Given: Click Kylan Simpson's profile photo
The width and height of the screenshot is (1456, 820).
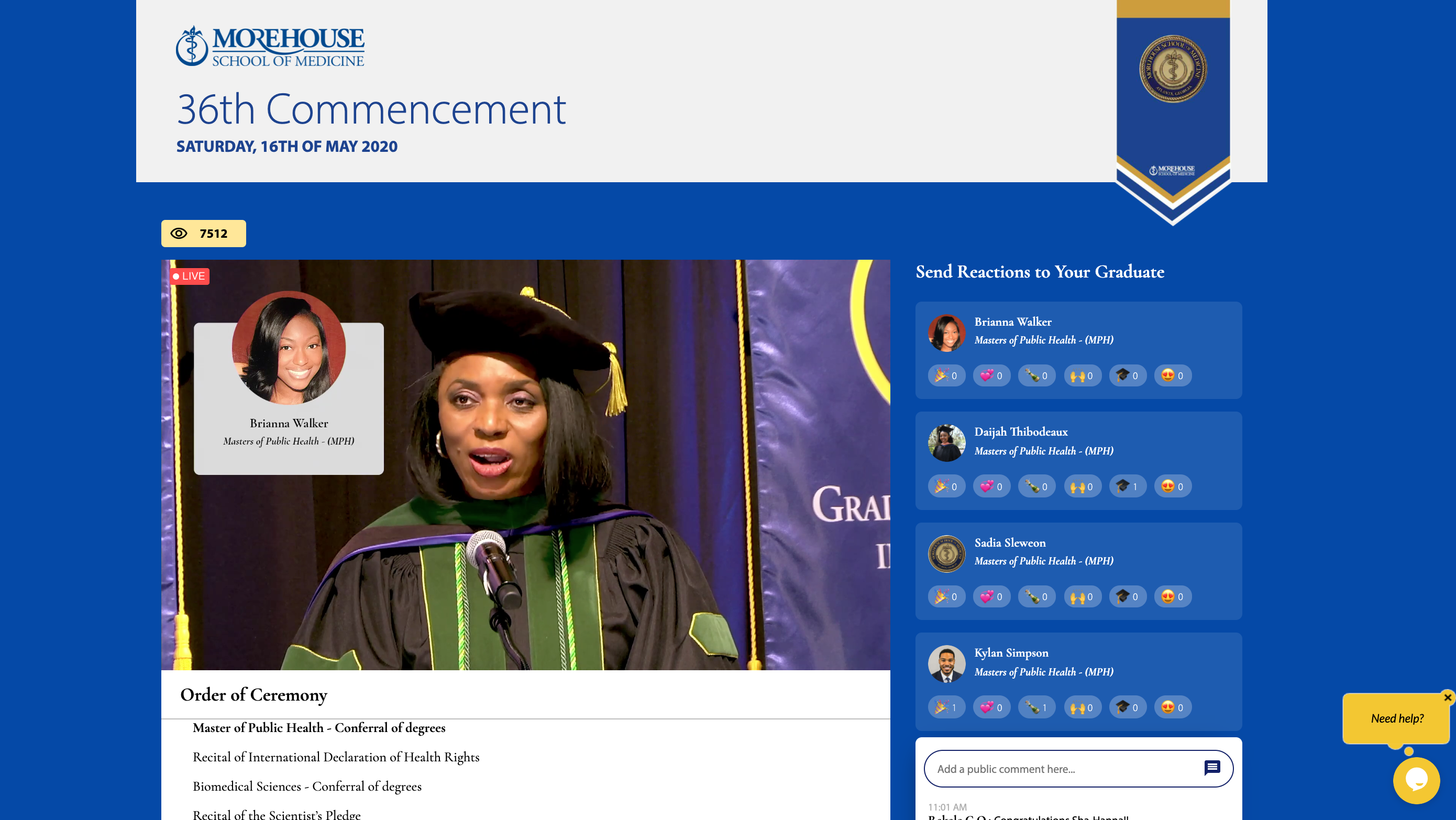Looking at the screenshot, I should pos(947,663).
